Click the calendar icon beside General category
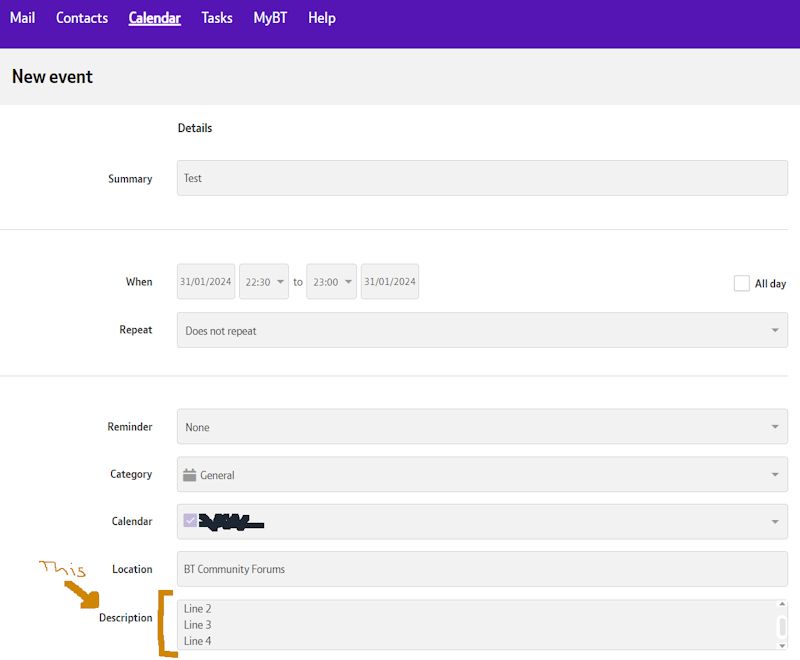Screen dimensions: 800x660 click(x=189, y=474)
